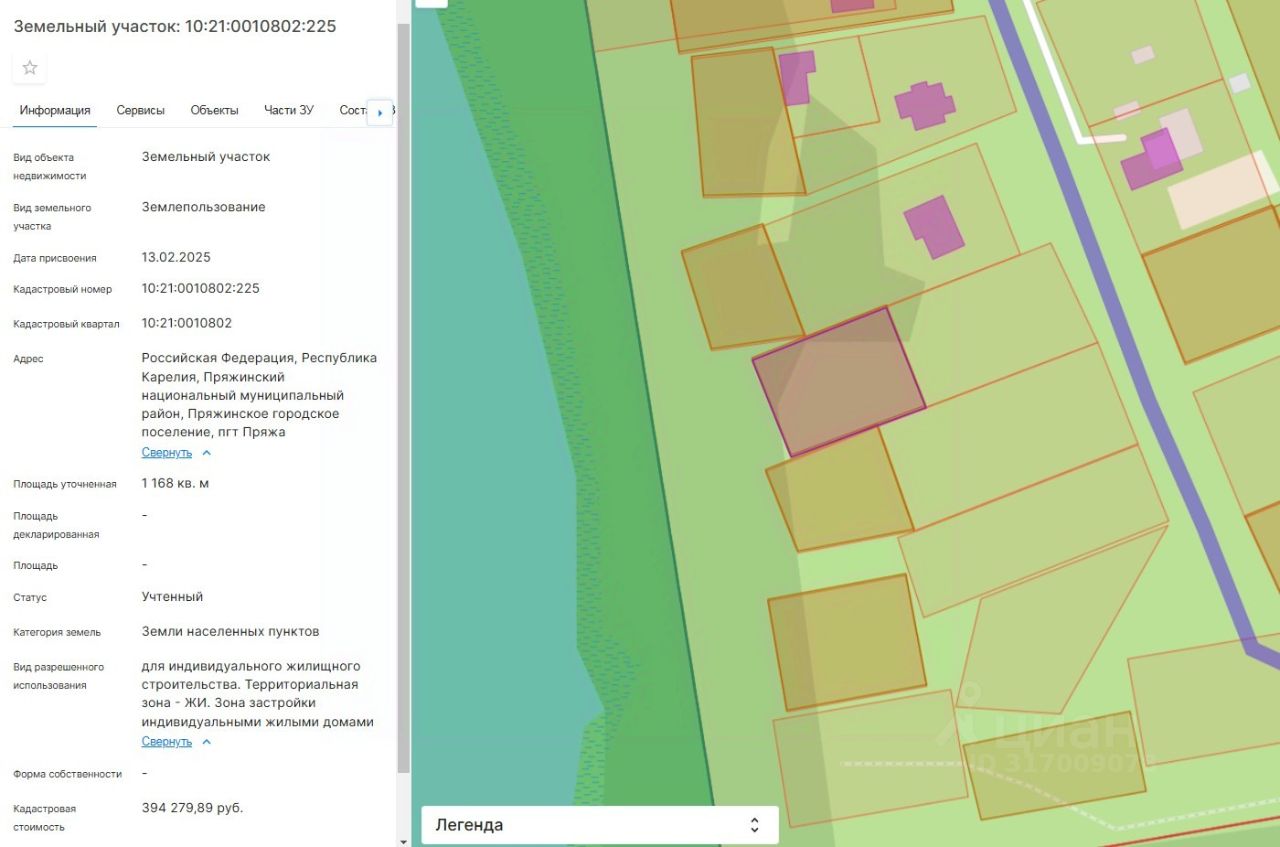Click the Площадь декларированная label

(56, 525)
